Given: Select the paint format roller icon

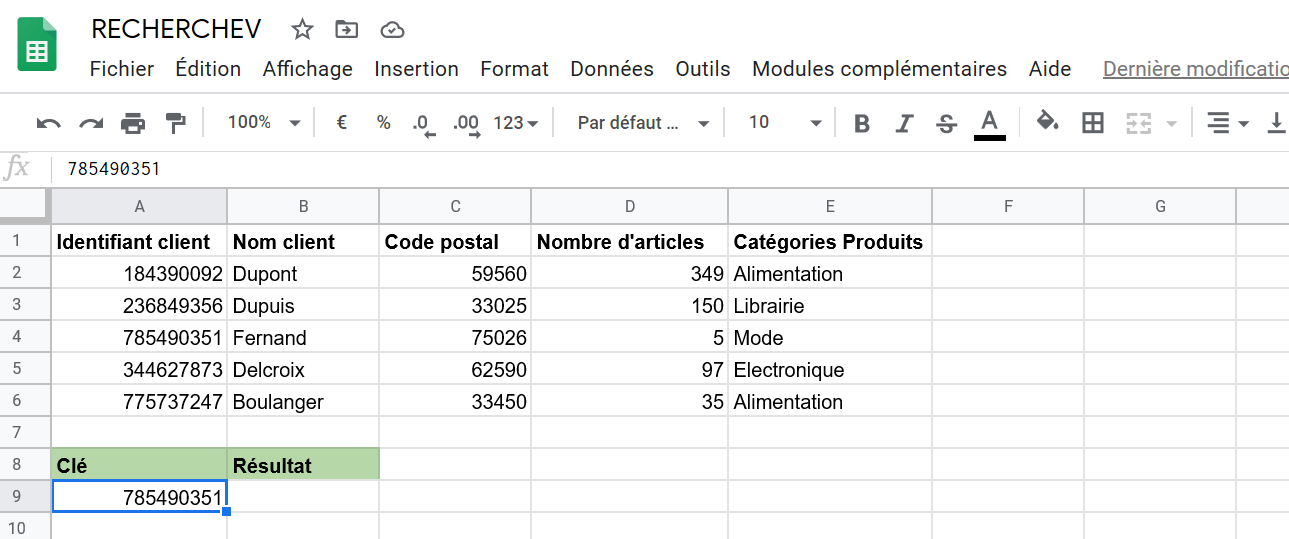Looking at the screenshot, I should [175, 123].
